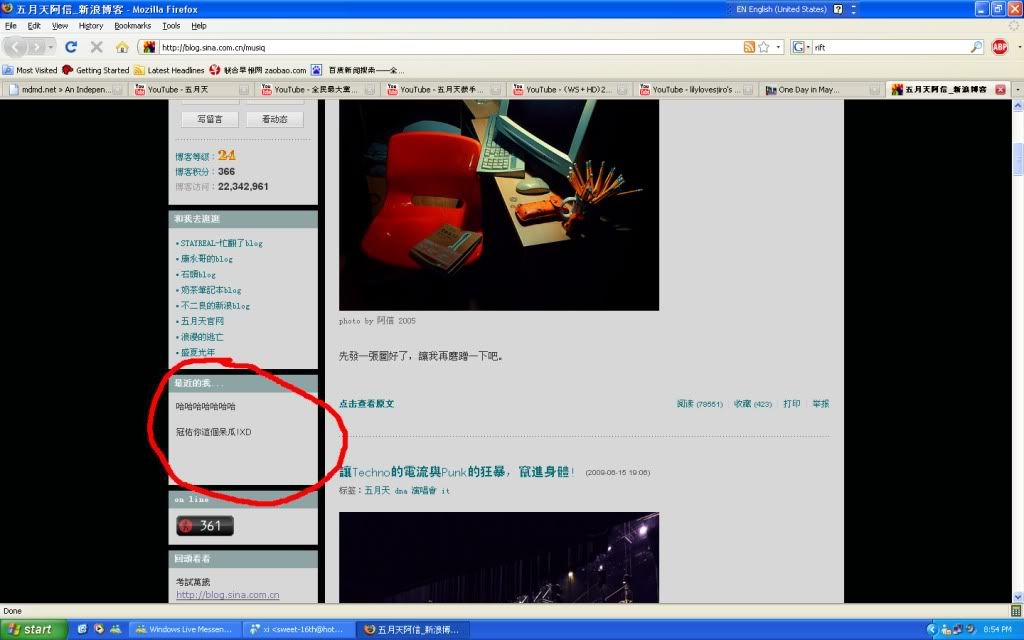This screenshot has height=640, width=1024.
Task: Click the 举报 report link
Action: tap(820, 404)
